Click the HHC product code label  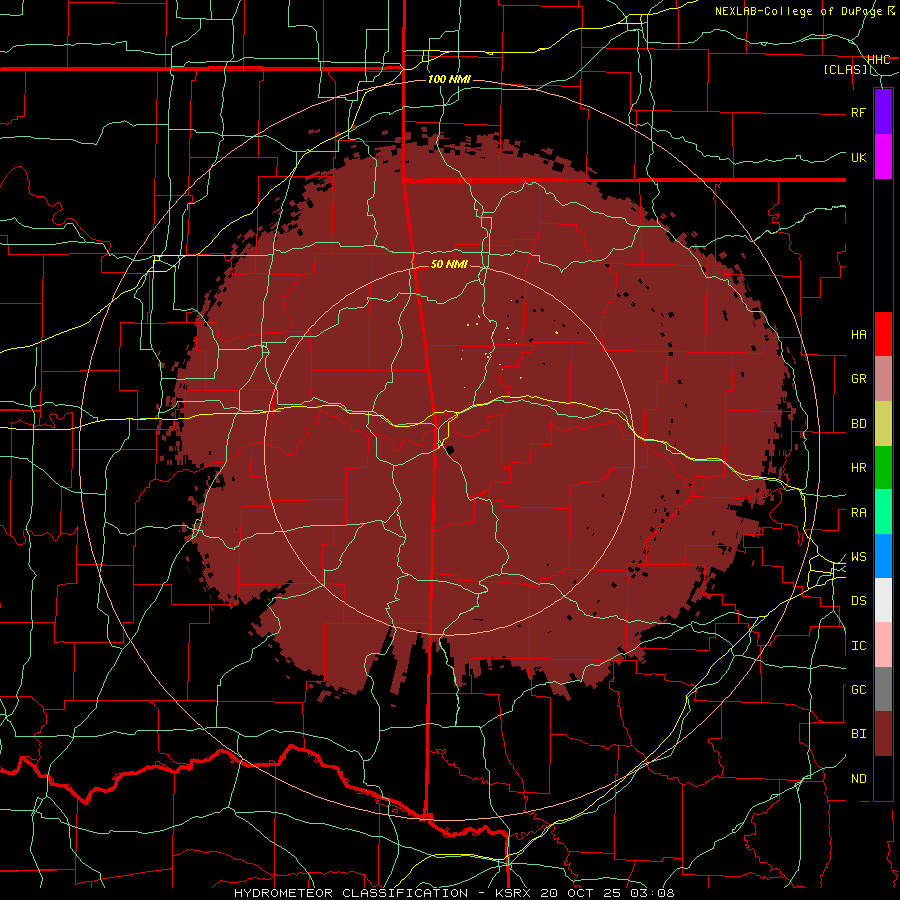click(878, 60)
